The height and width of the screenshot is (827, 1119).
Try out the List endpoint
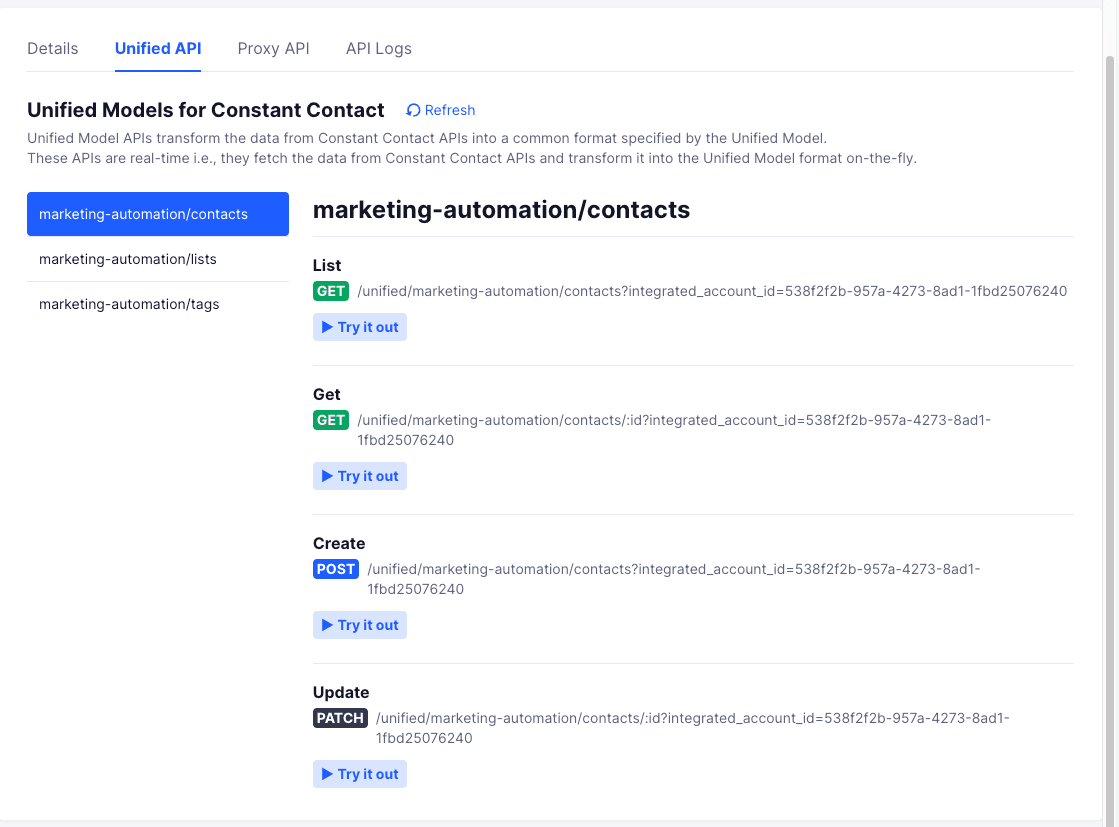click(359, 327)
